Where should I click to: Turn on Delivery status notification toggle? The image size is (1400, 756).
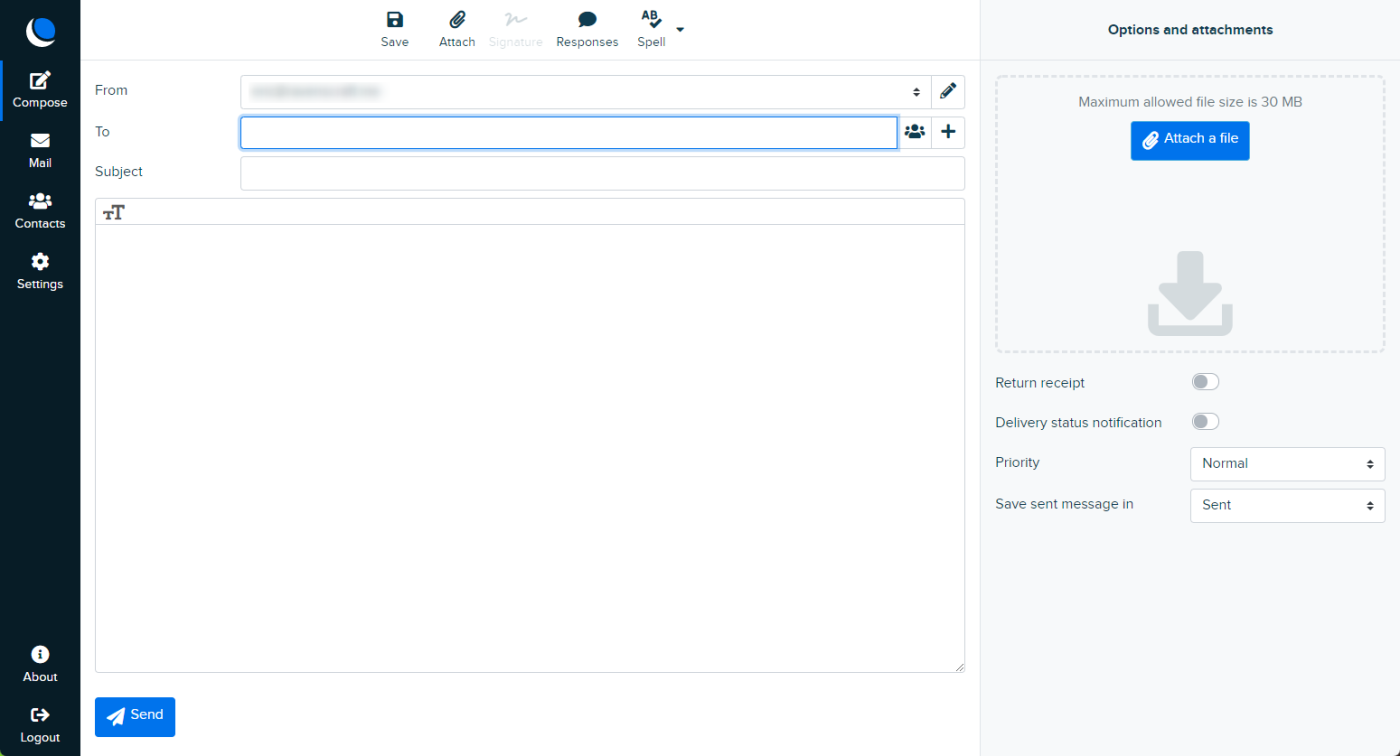pos(1205,422)
